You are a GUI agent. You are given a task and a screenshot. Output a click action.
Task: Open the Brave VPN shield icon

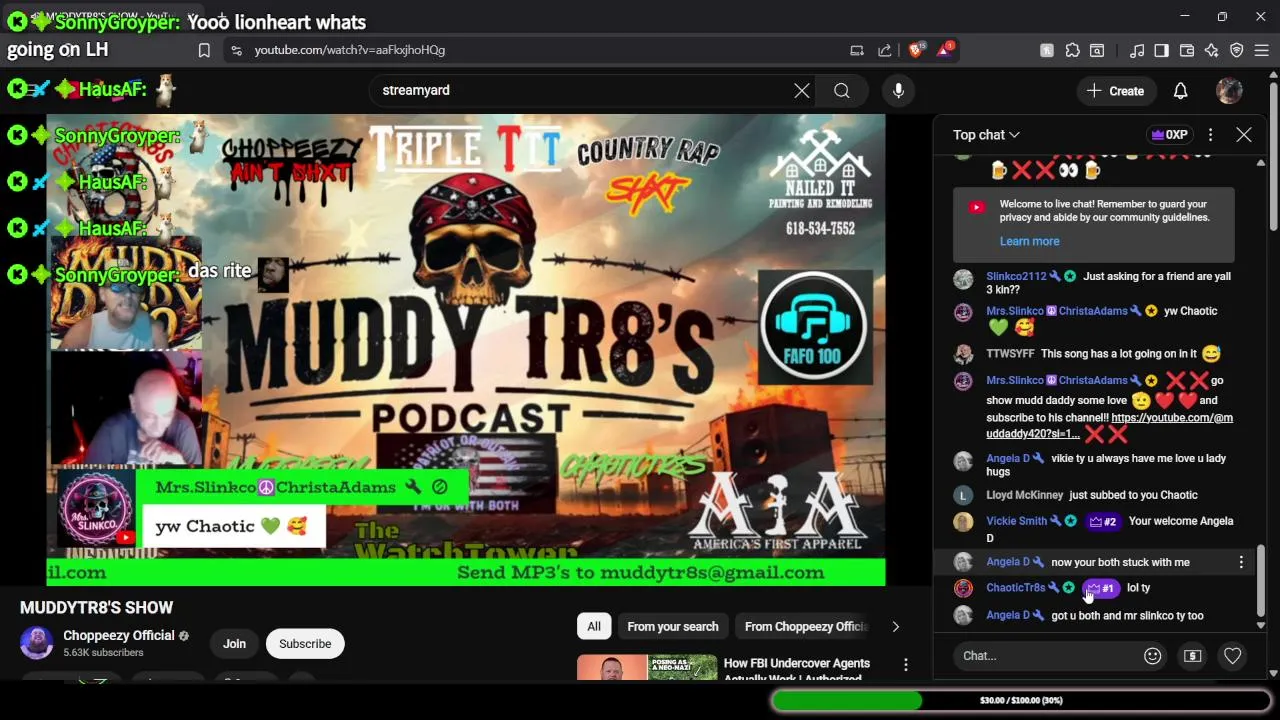point(1236,50)
